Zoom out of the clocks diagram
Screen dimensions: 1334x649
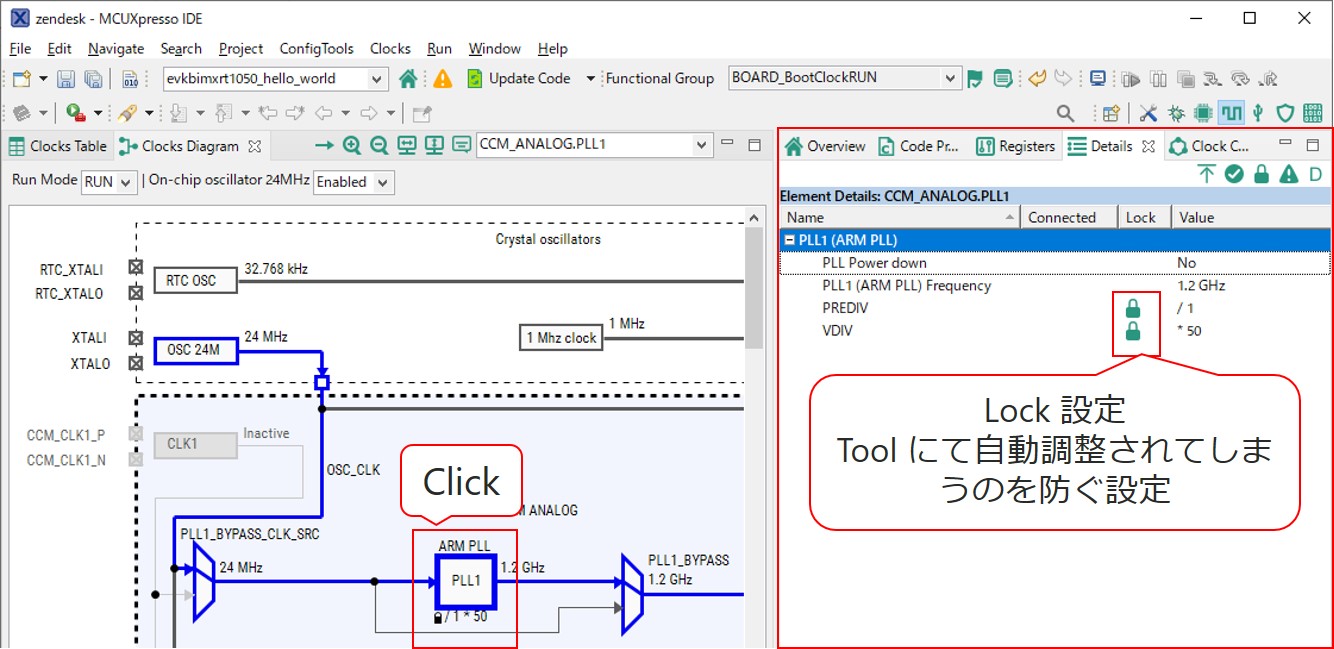tap(379, 145)
